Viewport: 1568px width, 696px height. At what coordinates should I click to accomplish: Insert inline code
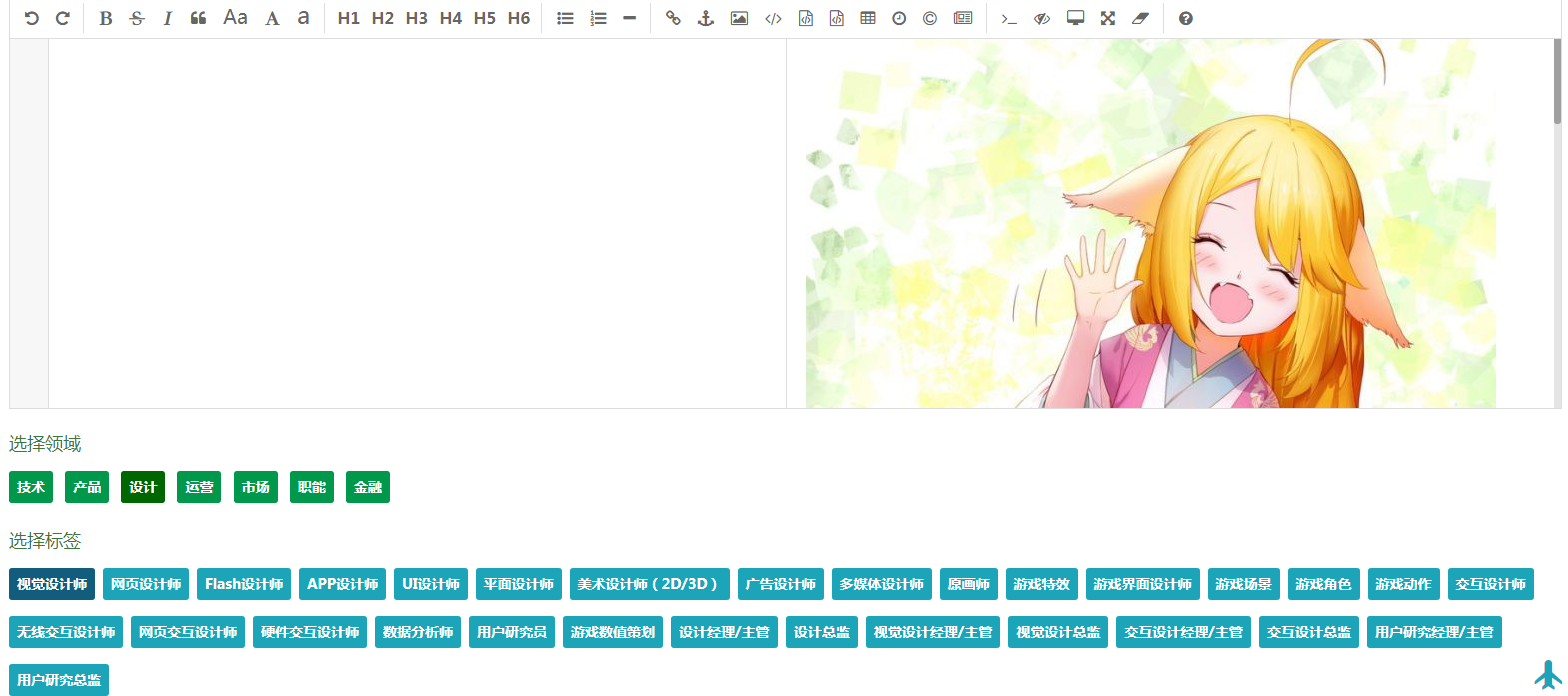click(x=773, y=18)
